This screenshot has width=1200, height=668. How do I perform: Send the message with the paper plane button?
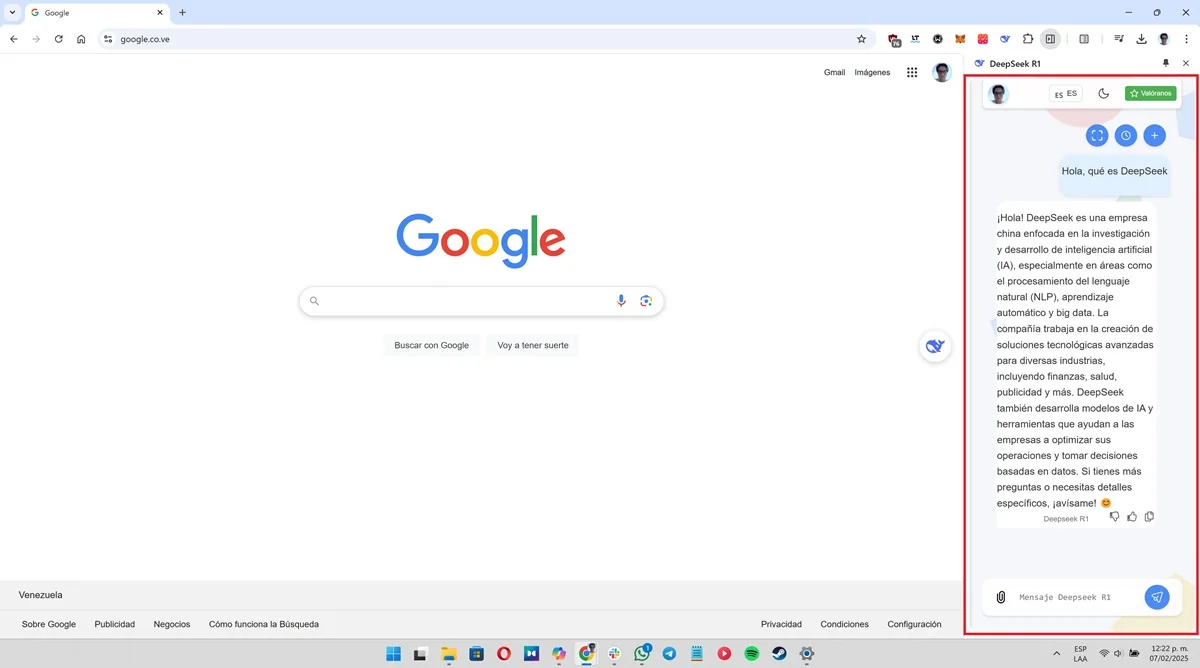(x=1156, y=597)
